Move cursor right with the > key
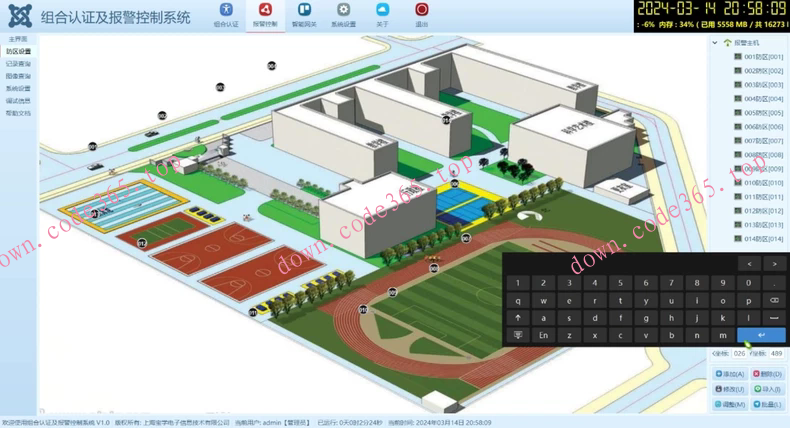The width and height of the screenshot is (790, 428). (774, 264)
